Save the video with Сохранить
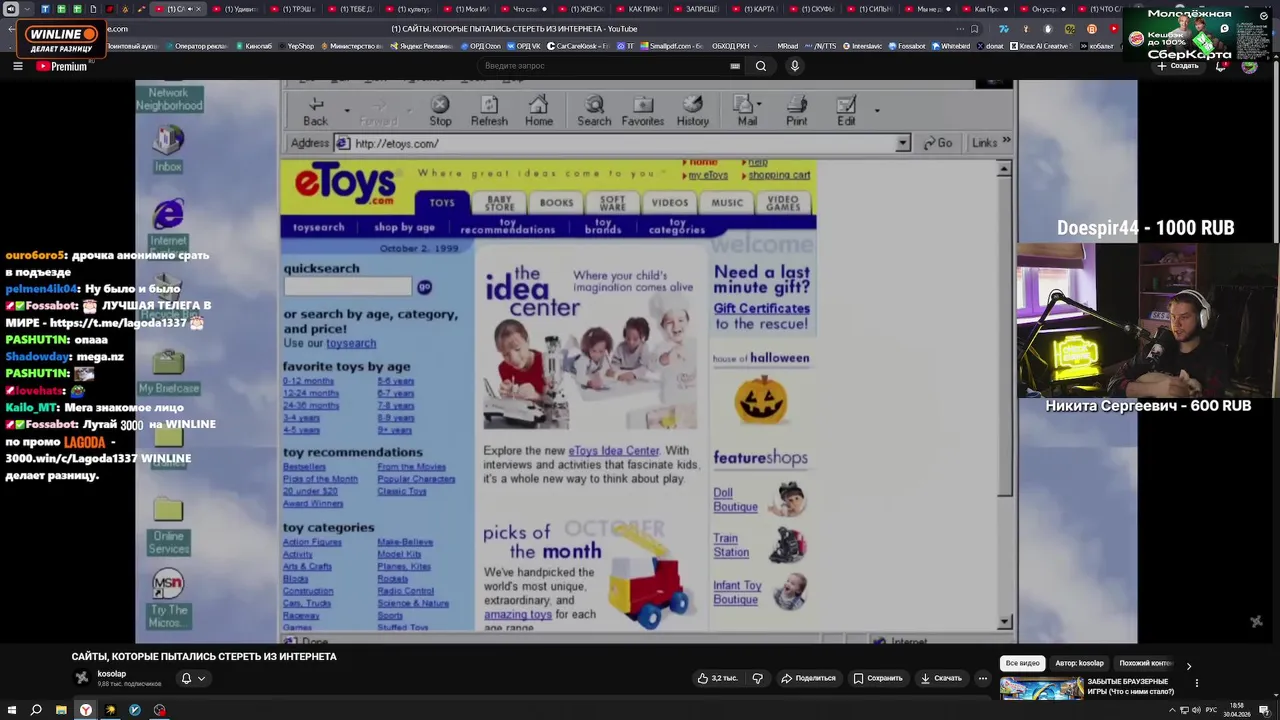This screenshot has width=1280, height=720. click(877, 678)
